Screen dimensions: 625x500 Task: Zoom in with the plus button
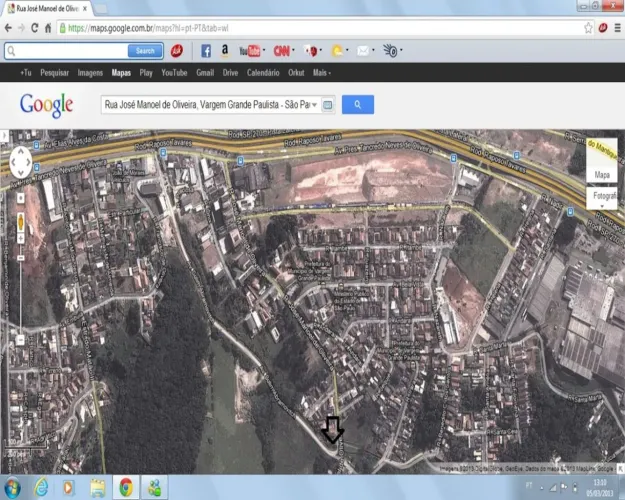[x=21, y=238]
